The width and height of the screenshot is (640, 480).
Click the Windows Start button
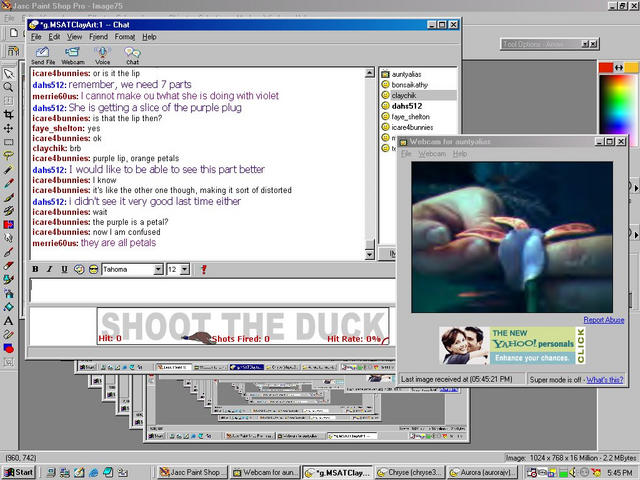(x=19, y=472)
